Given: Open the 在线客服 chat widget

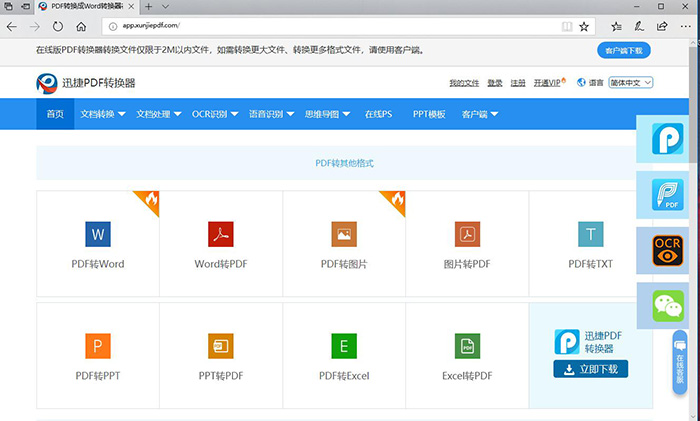Looking at the screenshot, I should [679, 362].
